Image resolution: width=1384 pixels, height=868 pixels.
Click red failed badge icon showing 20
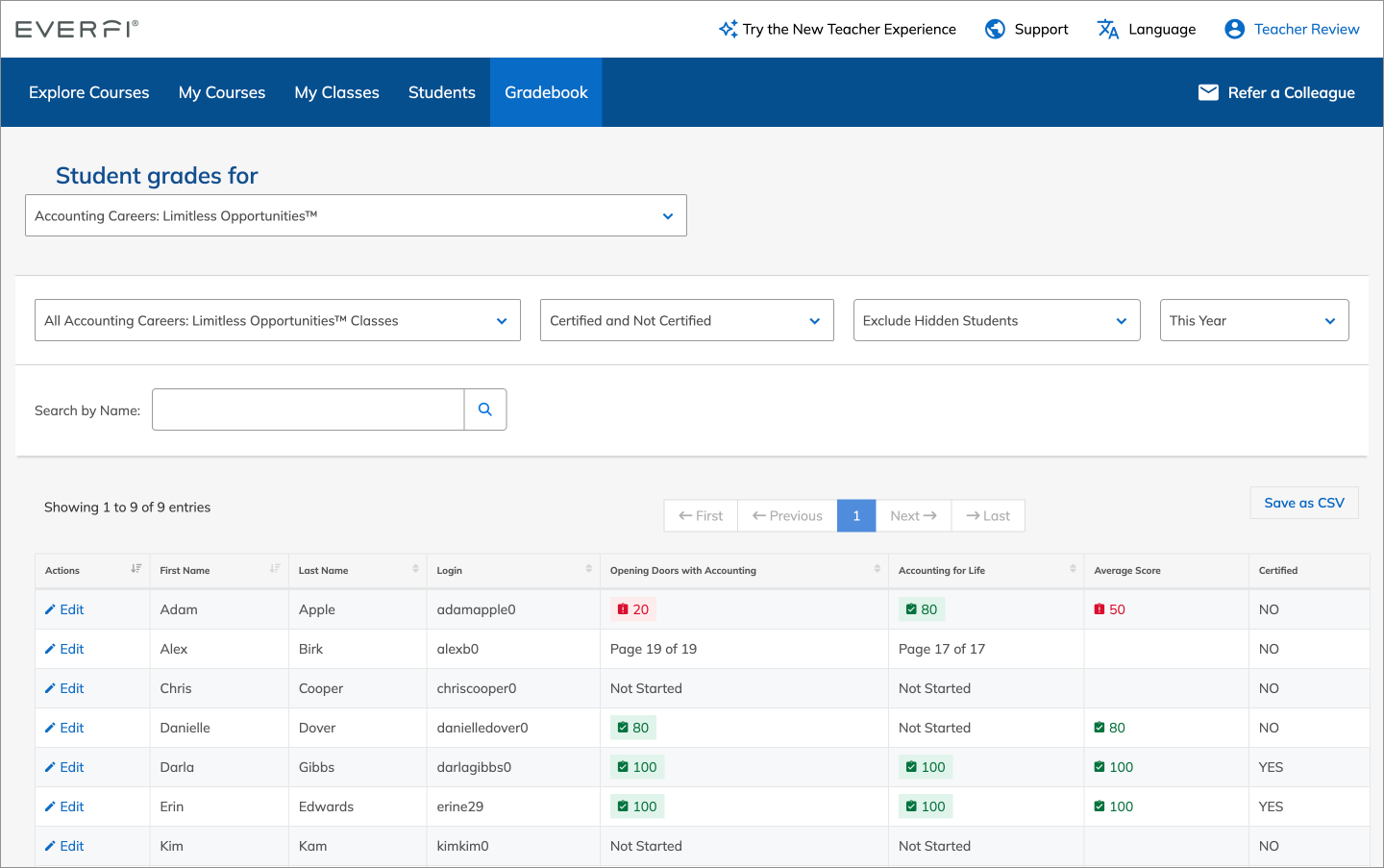point(623,609)
